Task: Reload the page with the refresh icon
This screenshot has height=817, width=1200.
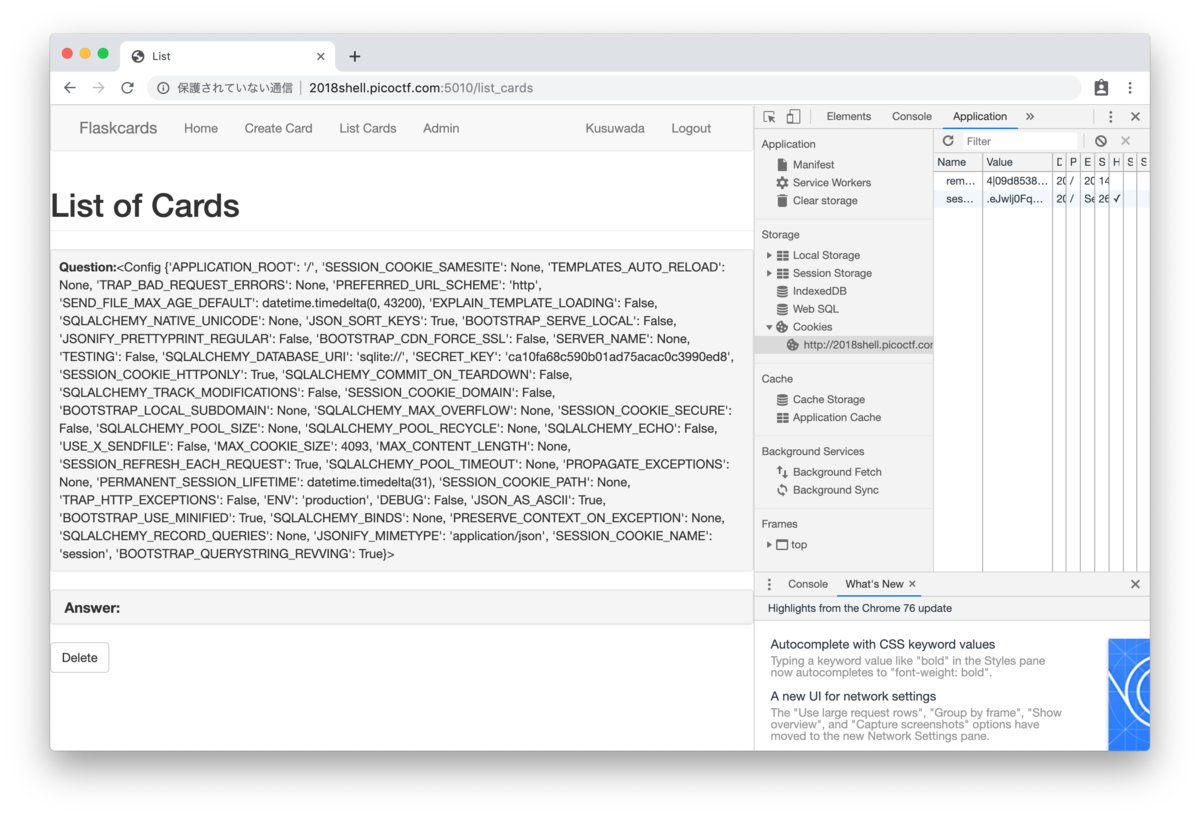Action: (127, 88)
